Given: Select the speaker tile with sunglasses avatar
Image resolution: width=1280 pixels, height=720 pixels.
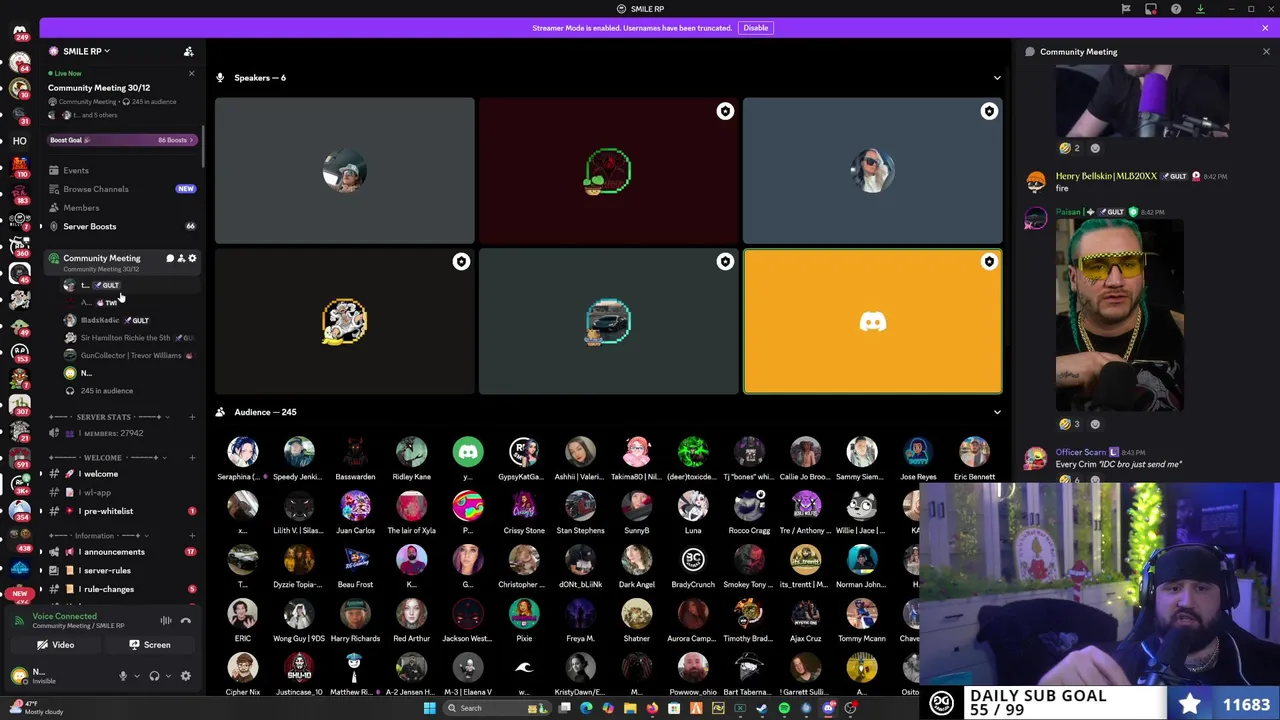Looking at the screenshot, I should [x=872, y=171].
